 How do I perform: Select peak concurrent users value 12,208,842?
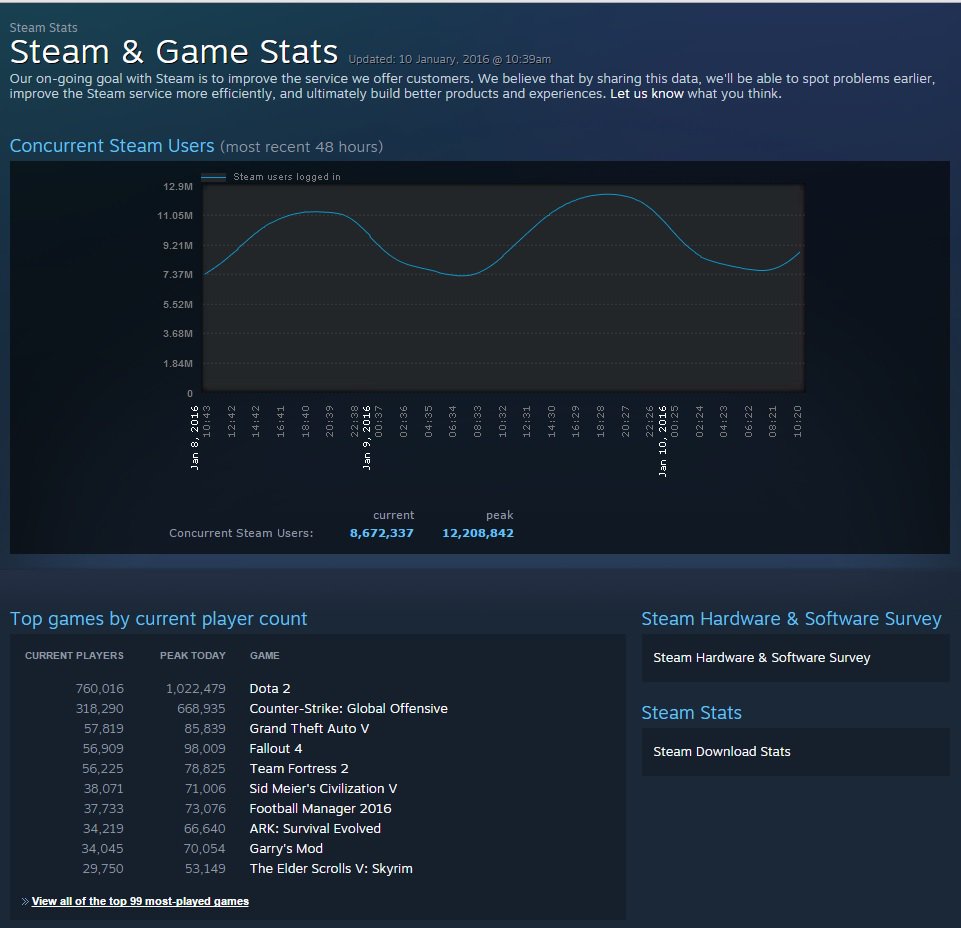point(478,533)
